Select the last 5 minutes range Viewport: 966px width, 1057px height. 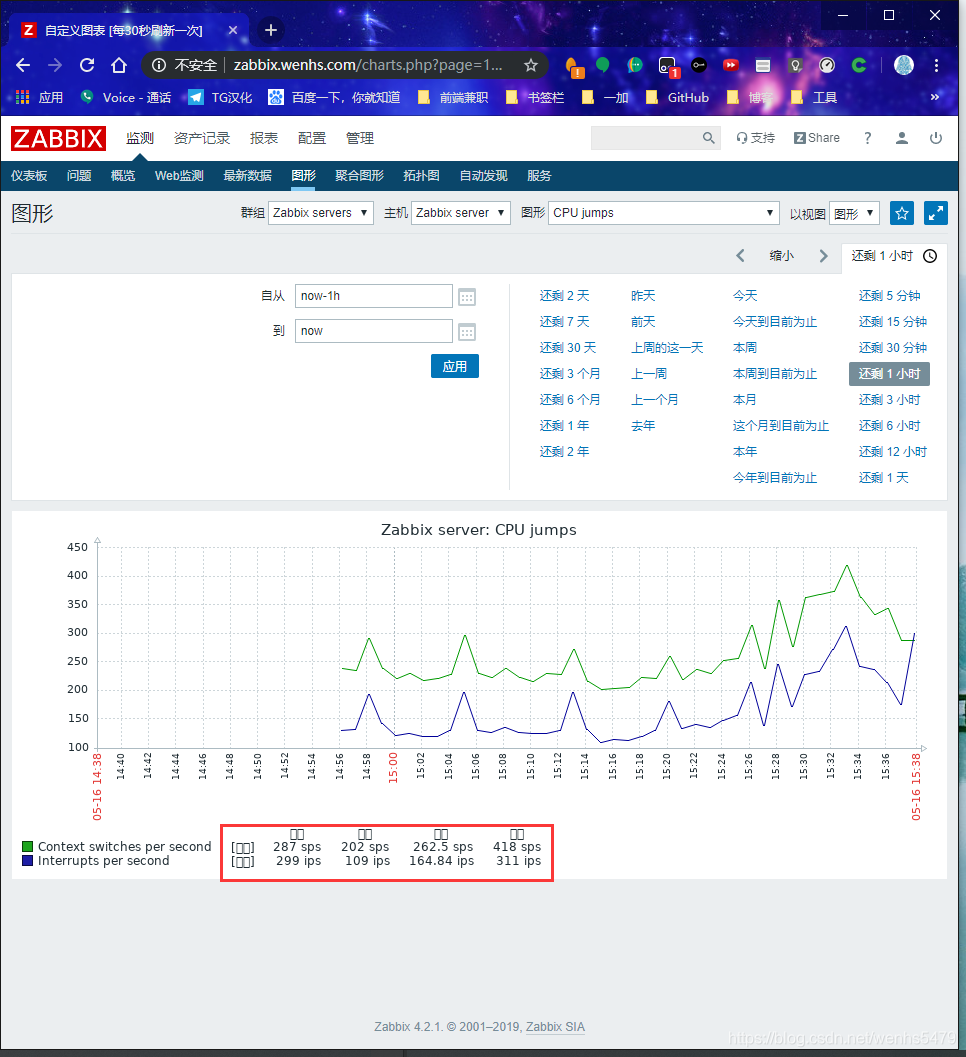click(889, 295)
